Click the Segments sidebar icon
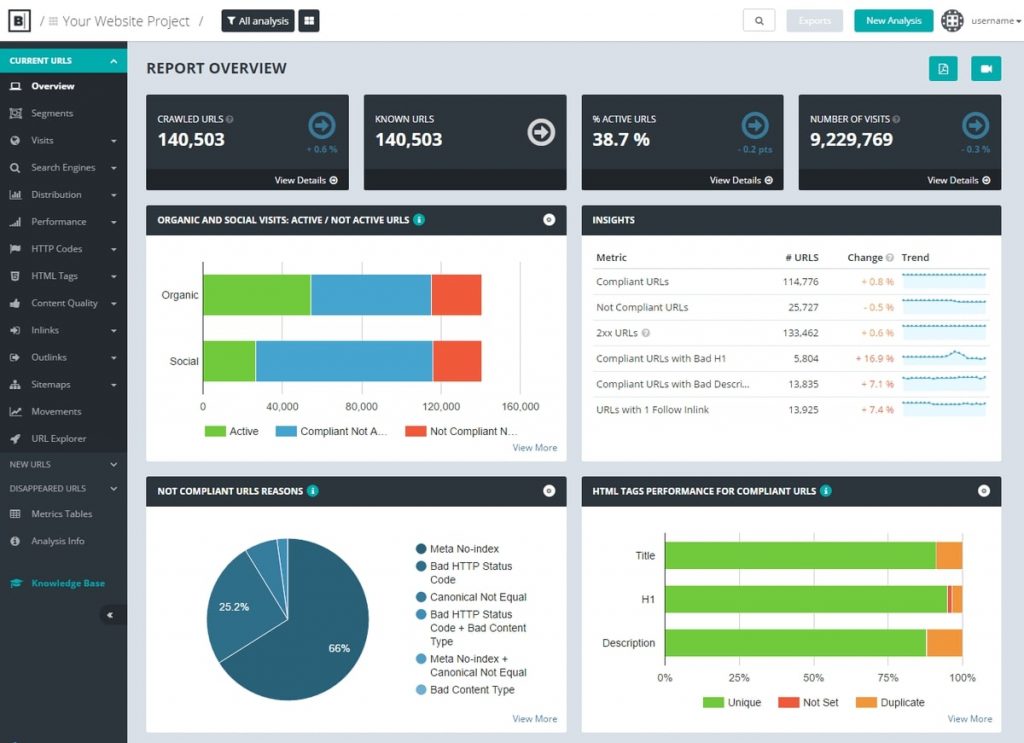 (x=16, y=114)
